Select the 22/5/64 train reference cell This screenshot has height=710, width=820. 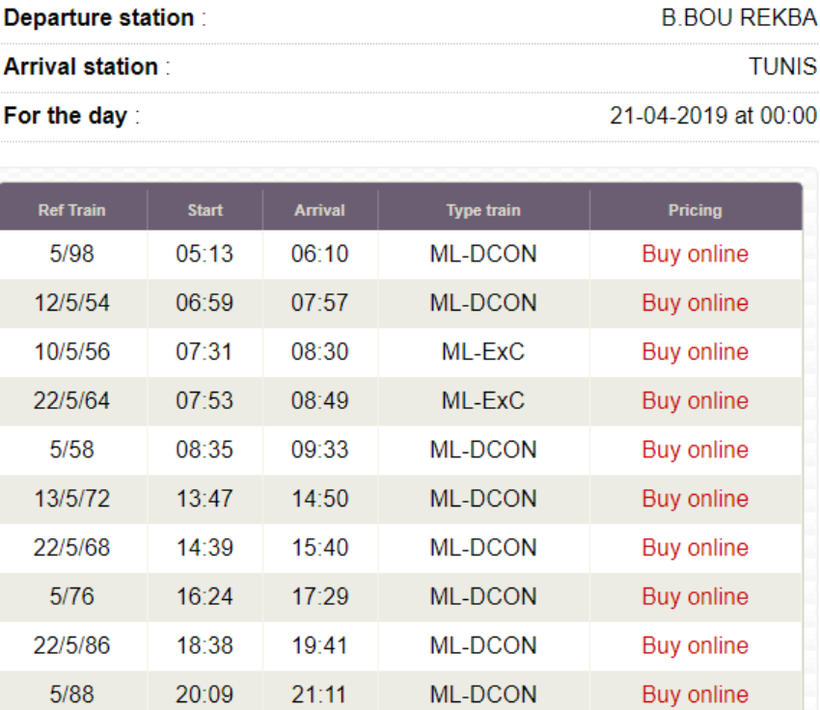click(x=72, y=401)
